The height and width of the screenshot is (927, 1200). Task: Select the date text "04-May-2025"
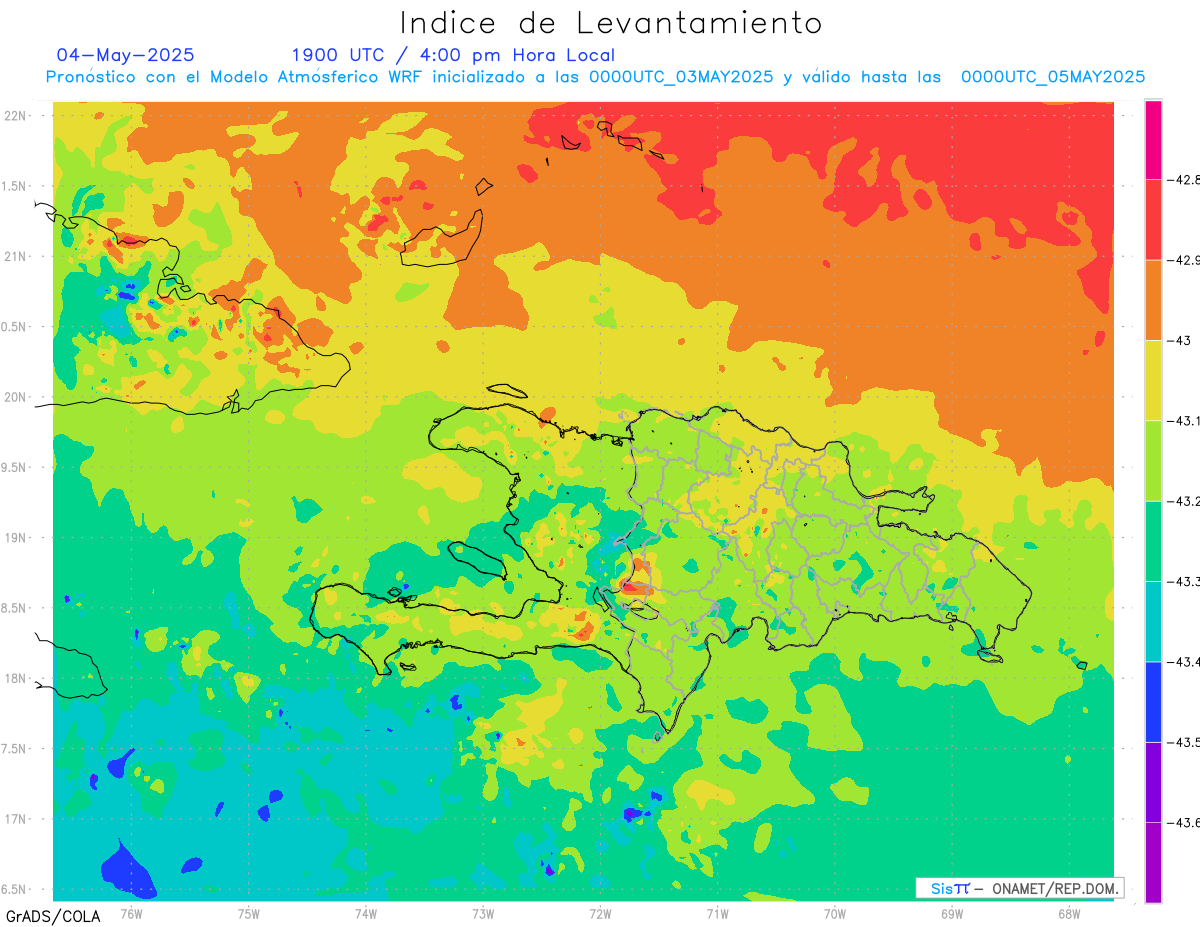[x=126, y=55]
